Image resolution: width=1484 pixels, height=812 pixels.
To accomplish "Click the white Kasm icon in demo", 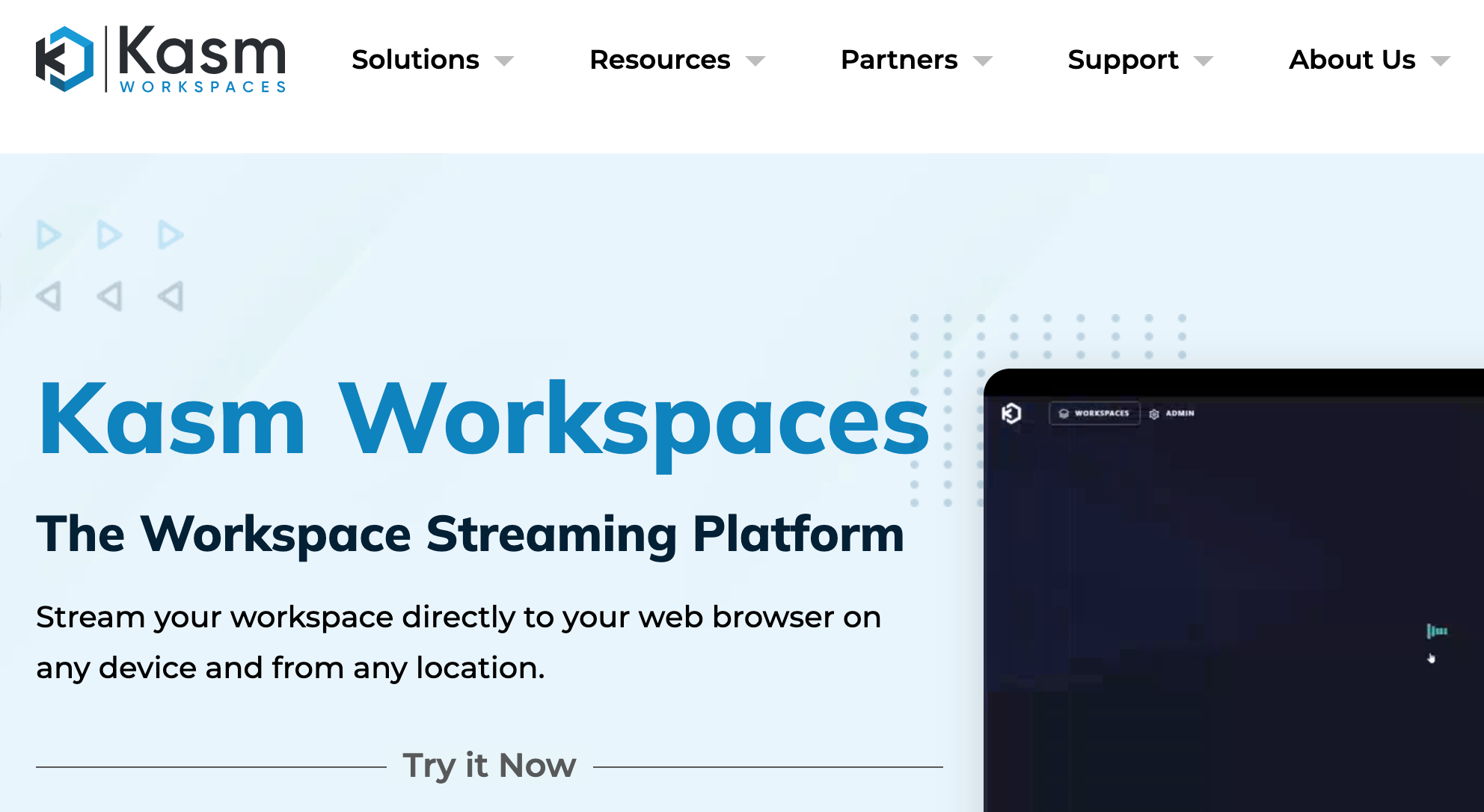I will tap(1011, 413).
